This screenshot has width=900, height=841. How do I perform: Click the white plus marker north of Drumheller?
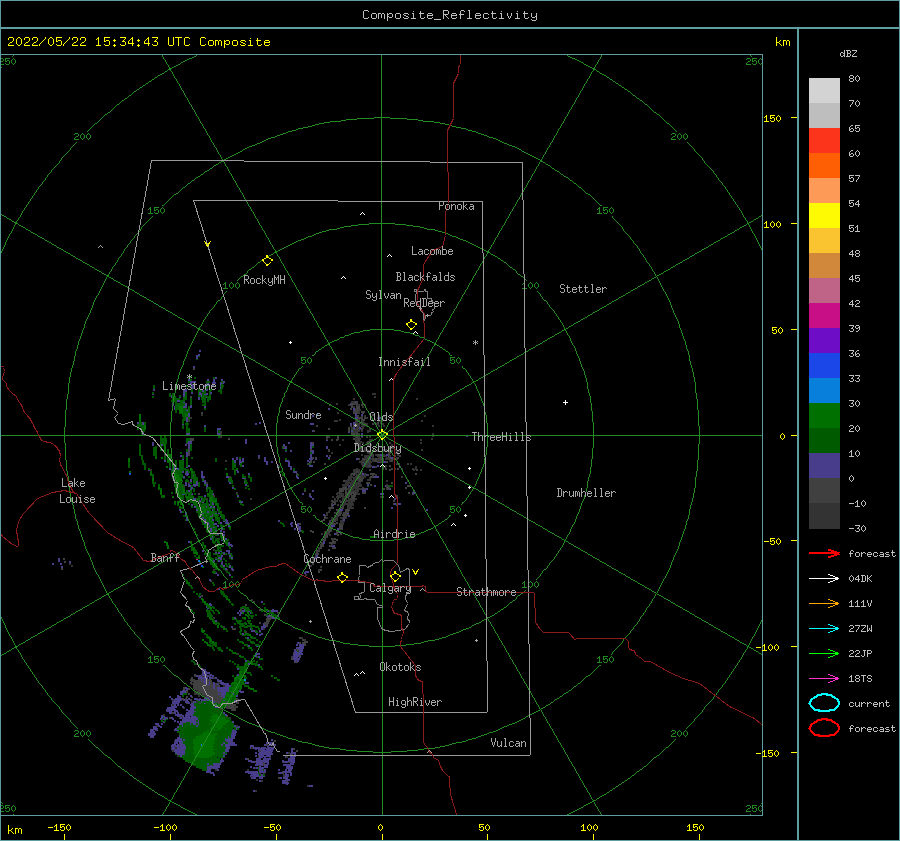565,402
